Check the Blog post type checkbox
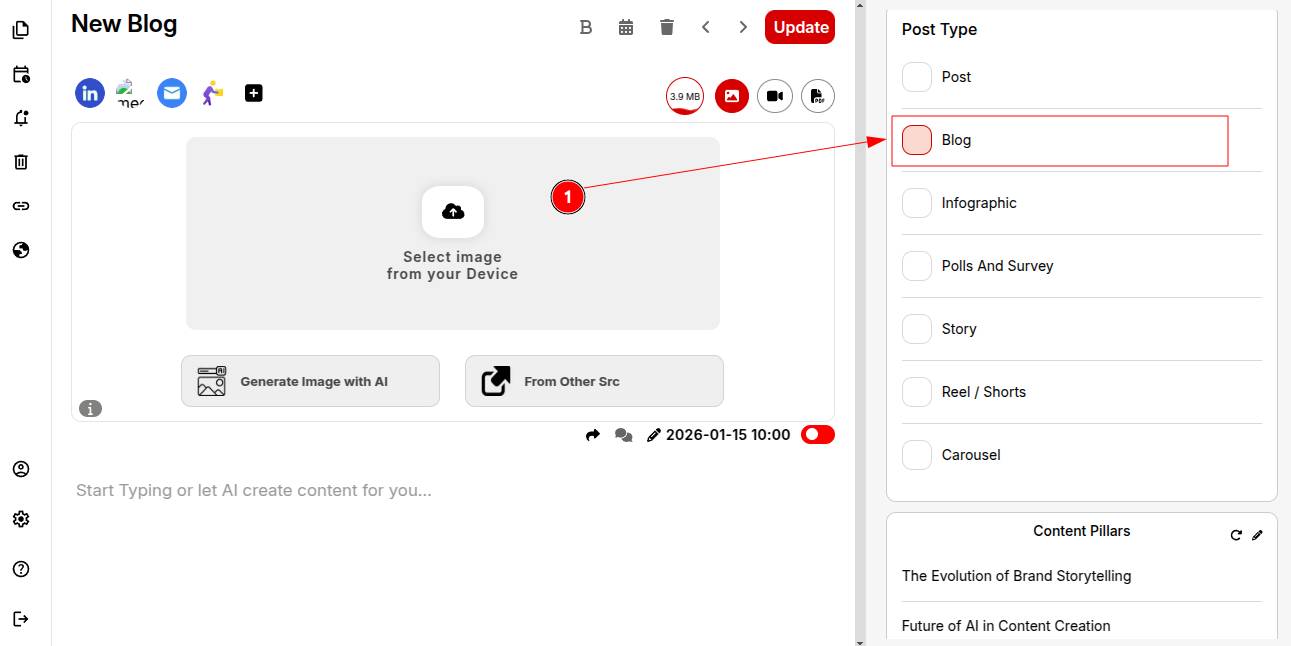The image size is (1291, 646). (x=917, y=140)
